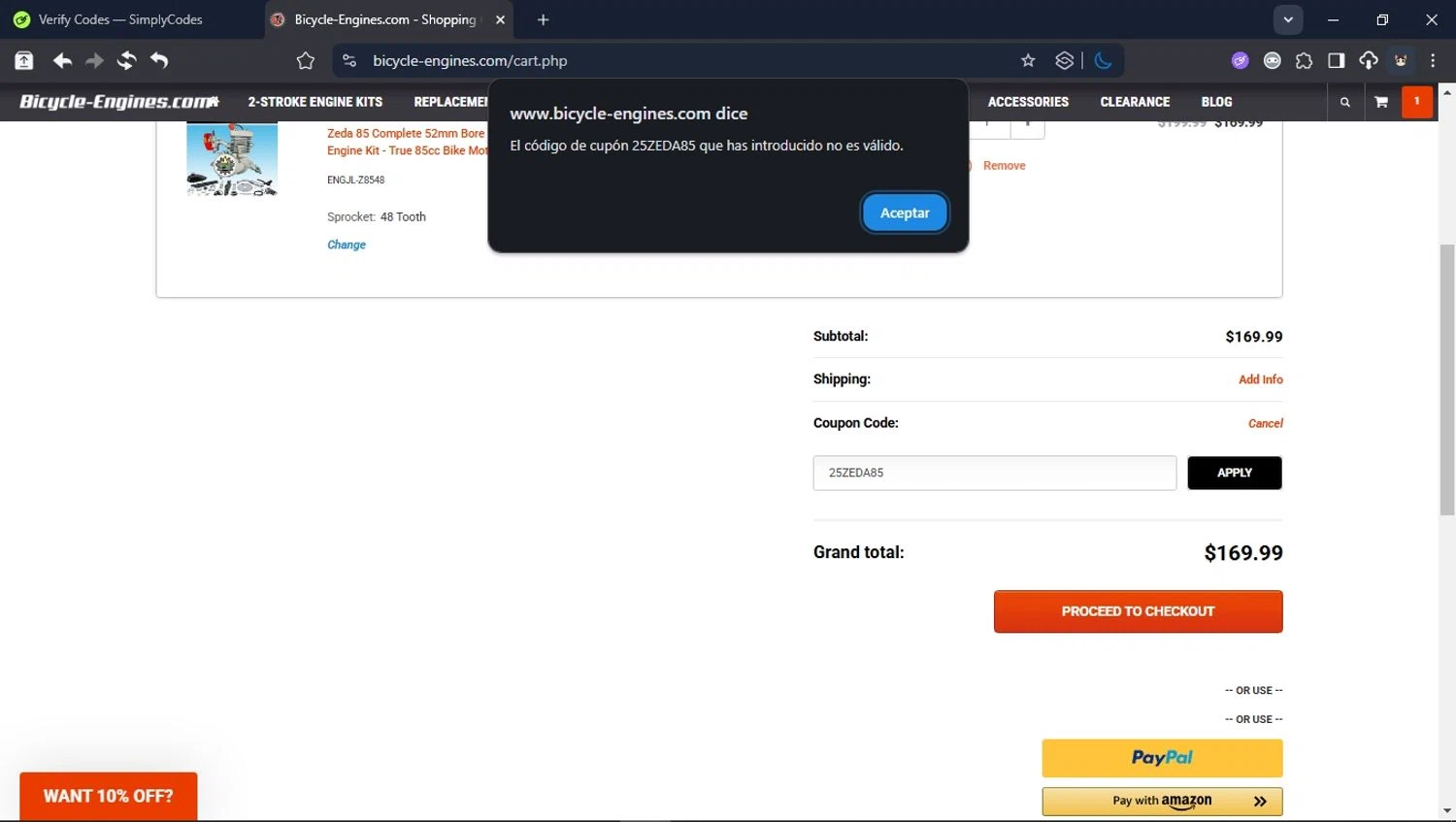Viewport: 1456px width, 822px height.
Task: Click the page vertical scrollbar thumb
Action: coord(1447,378)
